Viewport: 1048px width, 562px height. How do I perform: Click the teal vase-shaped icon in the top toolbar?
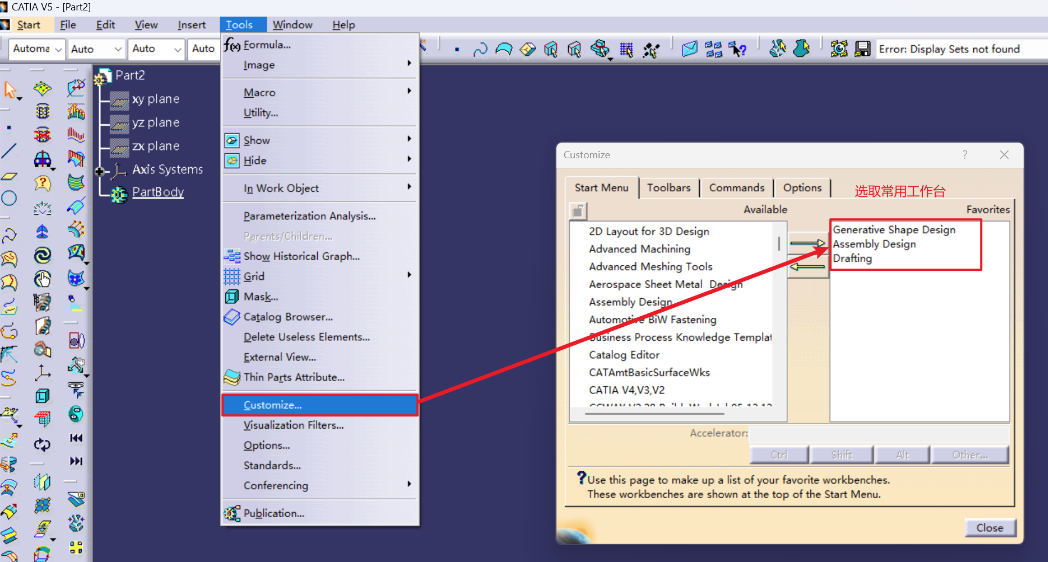click(801, 49)
